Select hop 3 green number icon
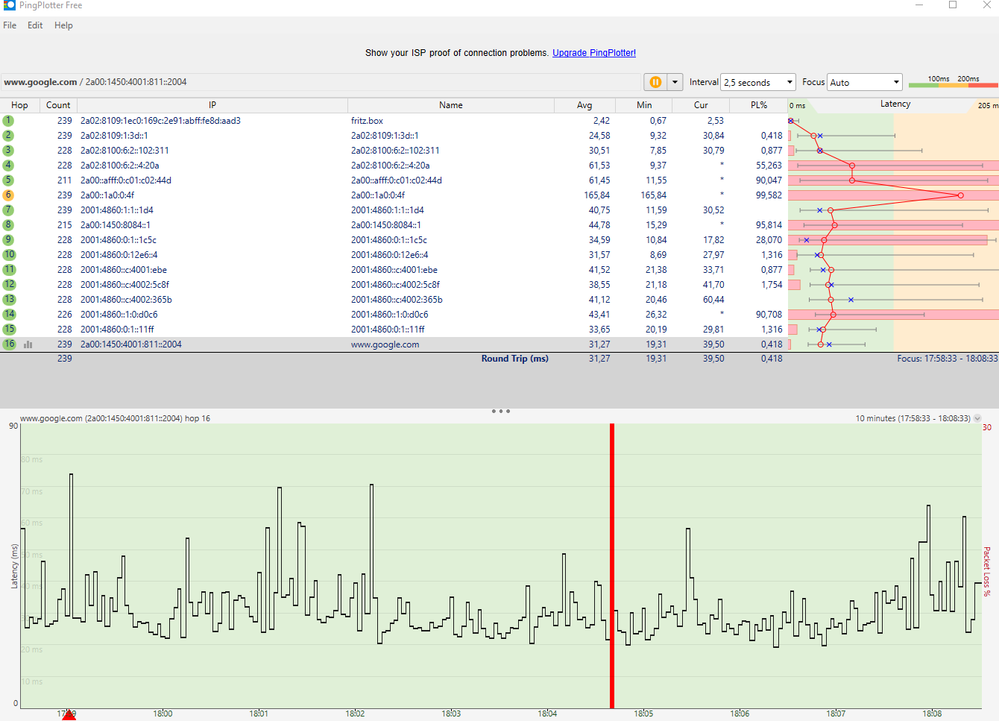Screen dimensions: 999x721 point(8,150)
